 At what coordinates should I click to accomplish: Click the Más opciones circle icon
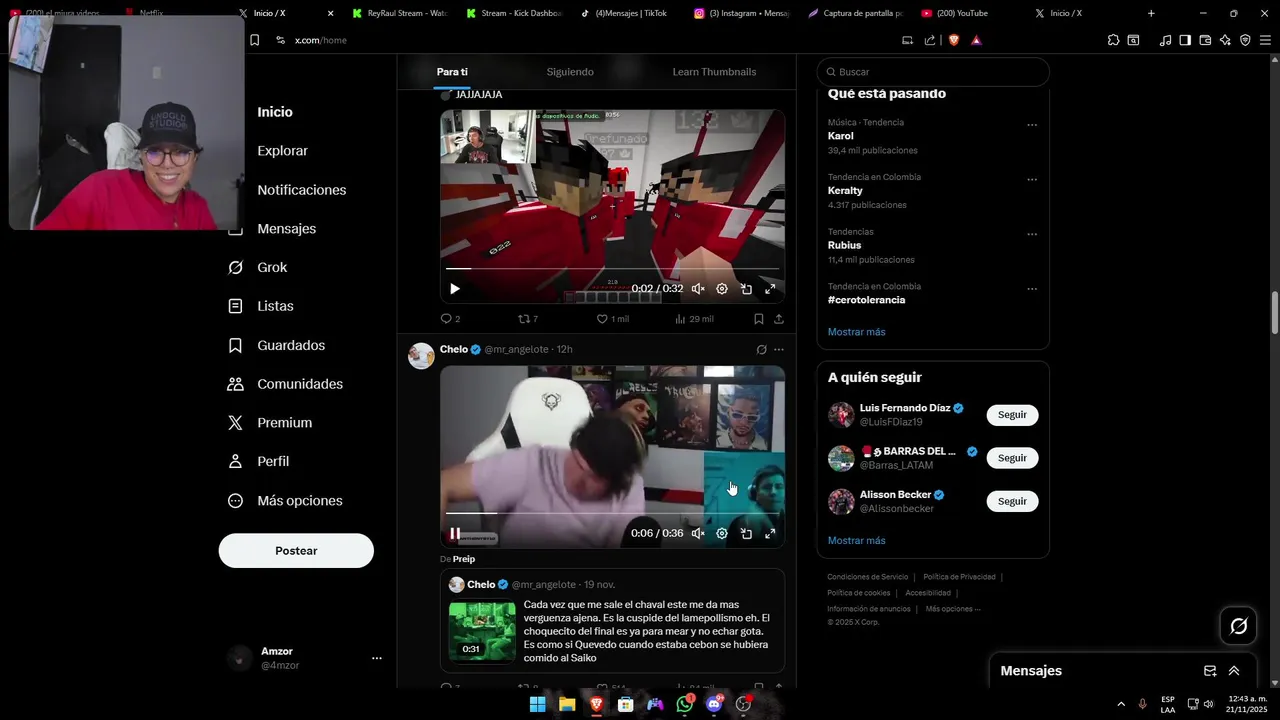click(x=236, y=500)
